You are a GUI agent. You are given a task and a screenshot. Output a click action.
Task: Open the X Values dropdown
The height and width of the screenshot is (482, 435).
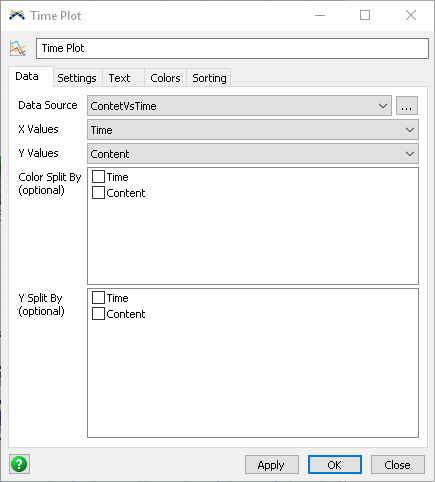253,130
